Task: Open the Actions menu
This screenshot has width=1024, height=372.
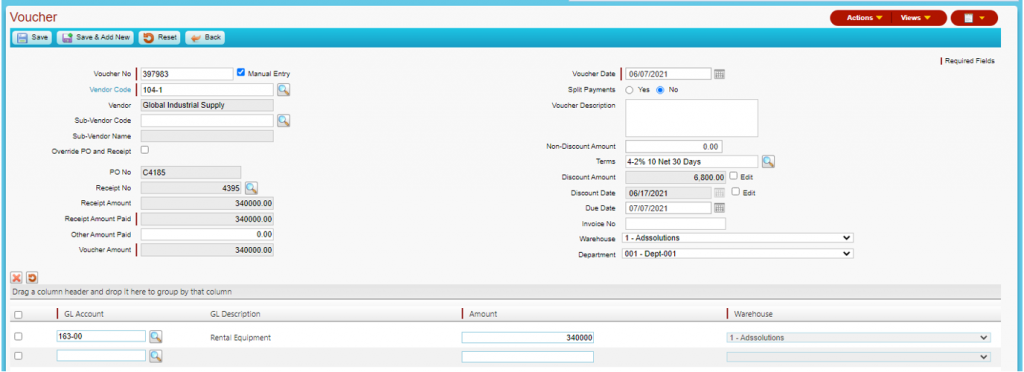Action: [863, 18]
